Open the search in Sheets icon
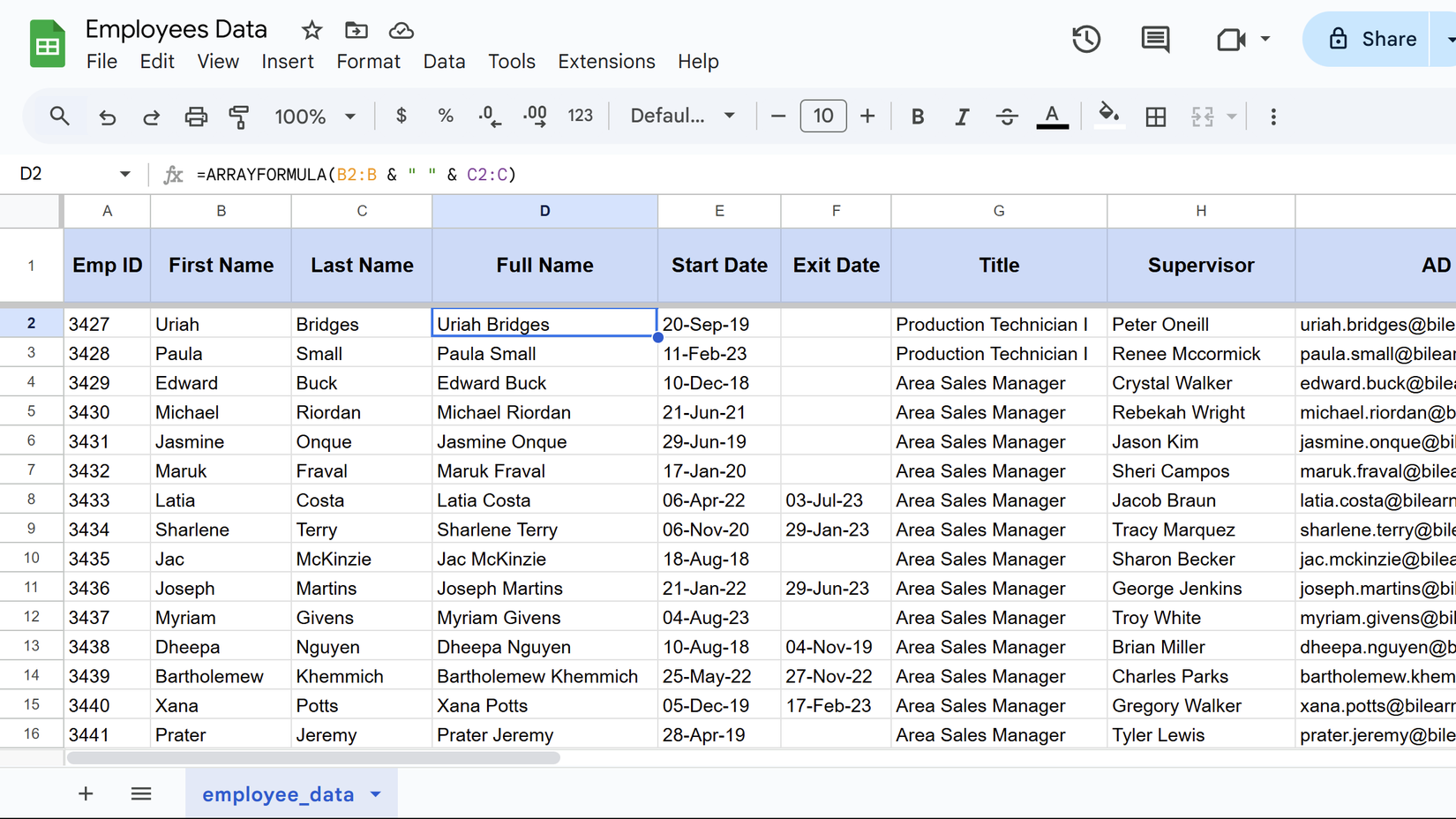The image size is (1456, 819). point(59,116)
